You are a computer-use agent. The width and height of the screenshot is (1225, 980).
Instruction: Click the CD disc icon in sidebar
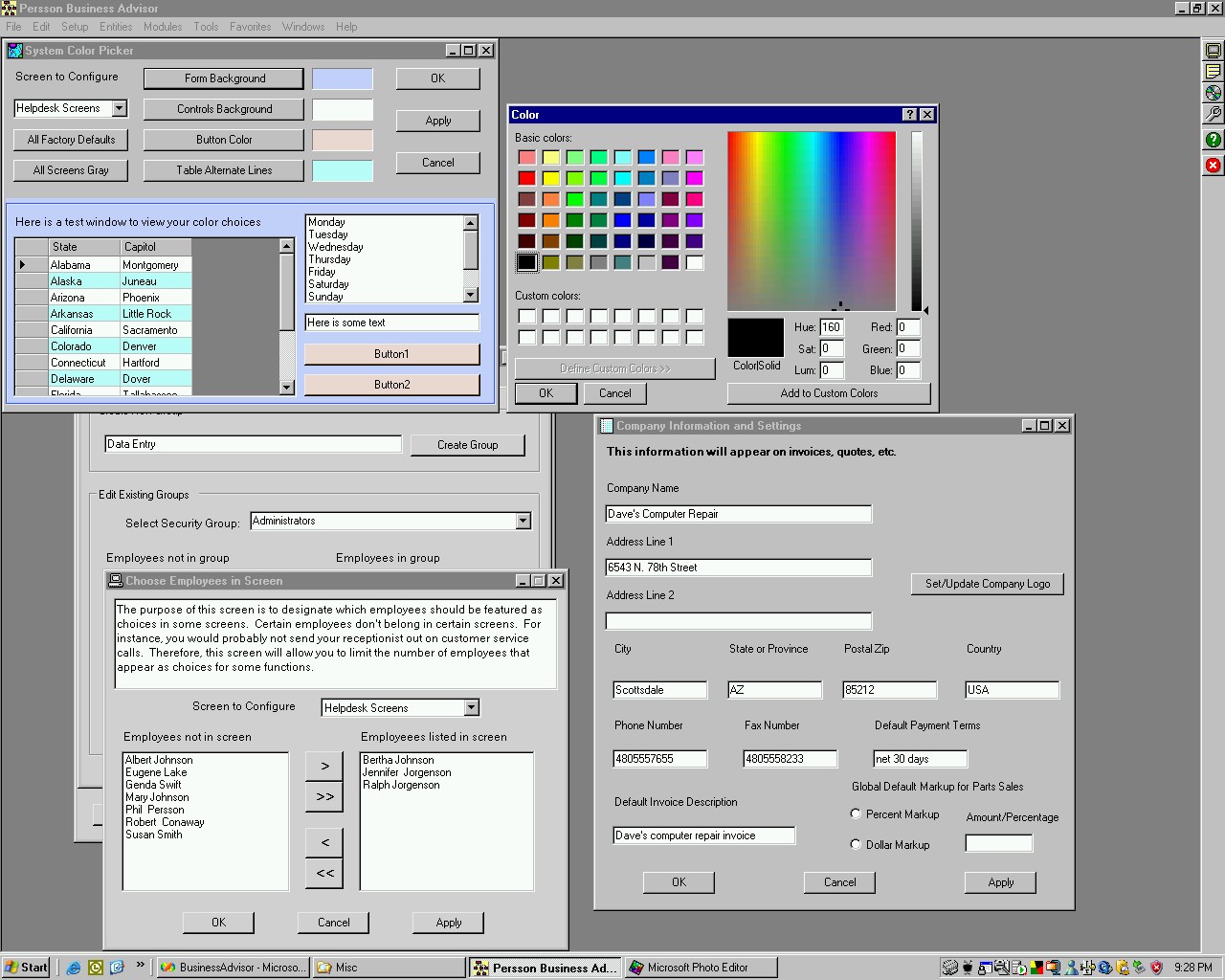(x=1213, y=93)
